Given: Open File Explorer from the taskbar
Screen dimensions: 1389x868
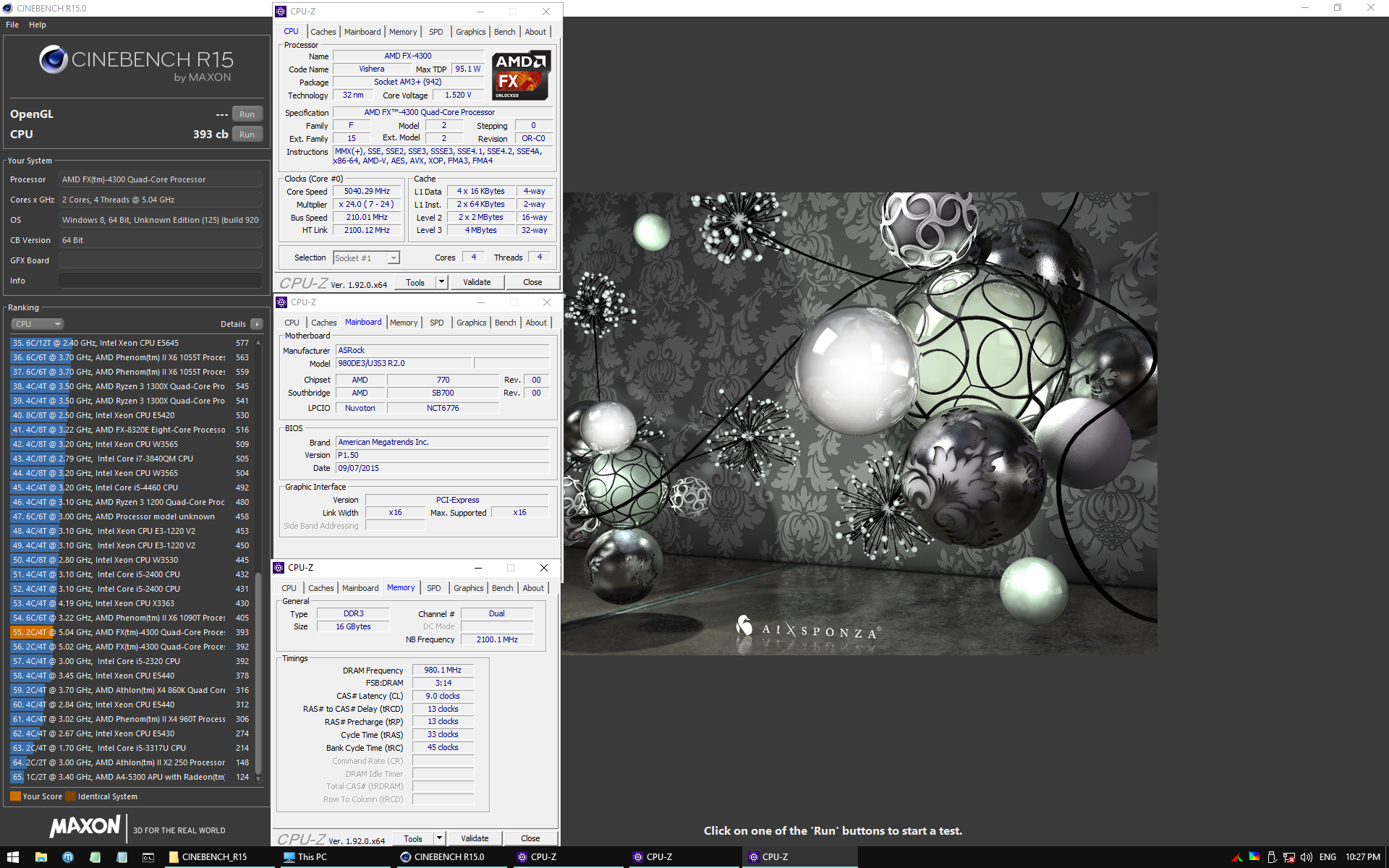Looking at the screenshot, I should coord(41,857).
